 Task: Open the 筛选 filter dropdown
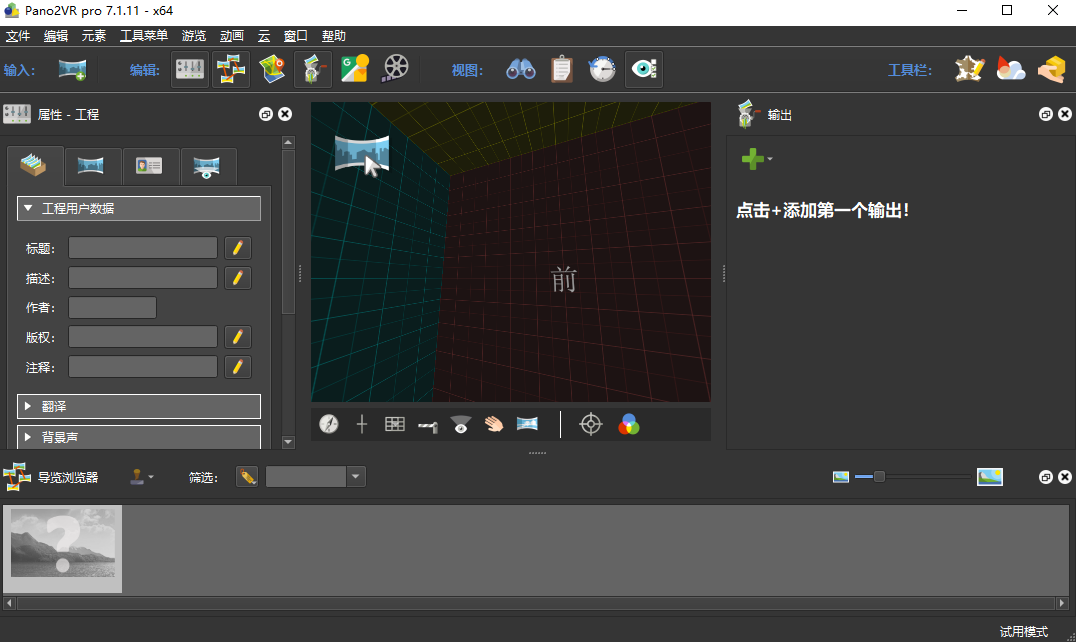point(355,477)
